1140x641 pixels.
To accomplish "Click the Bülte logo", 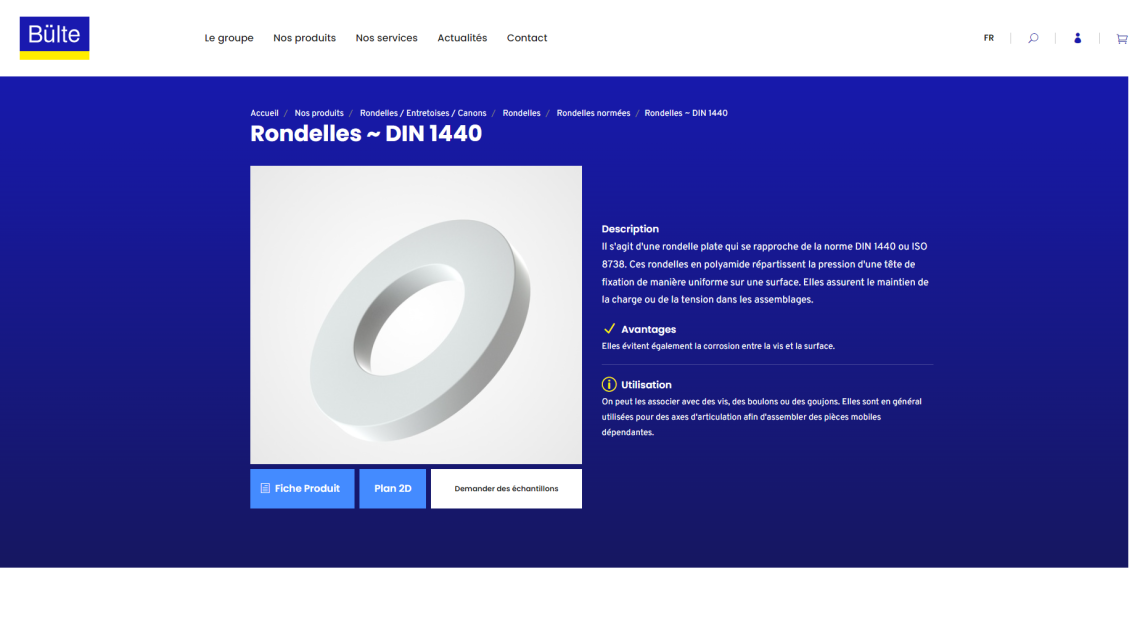I will coord(54,37).
